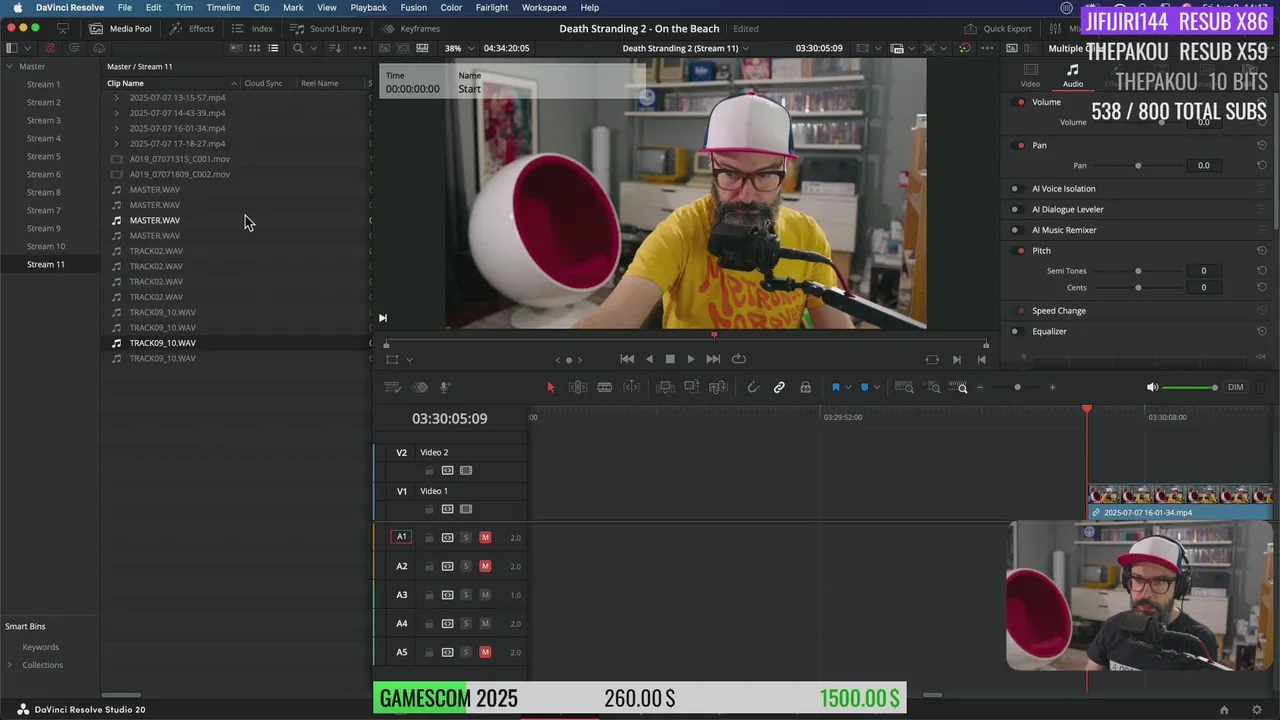Unmute audio track A2
This screenshot has height=720, width=1280.
(x=485, y=567)
